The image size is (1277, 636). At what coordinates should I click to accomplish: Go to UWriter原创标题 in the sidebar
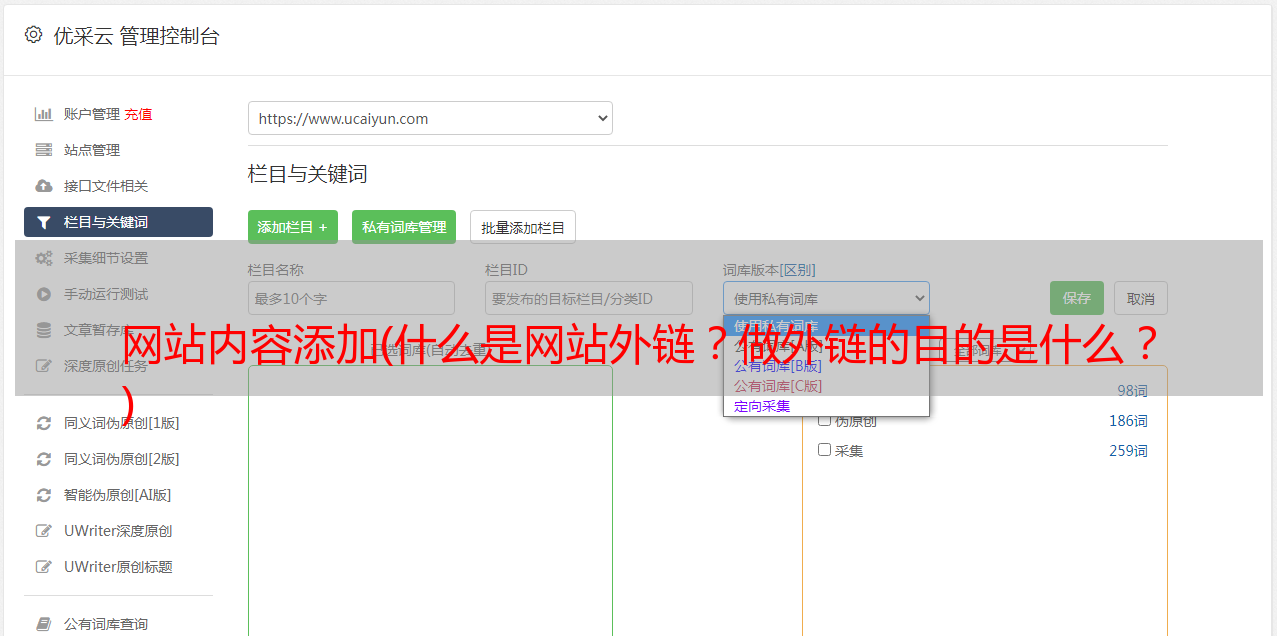point(118,567)
